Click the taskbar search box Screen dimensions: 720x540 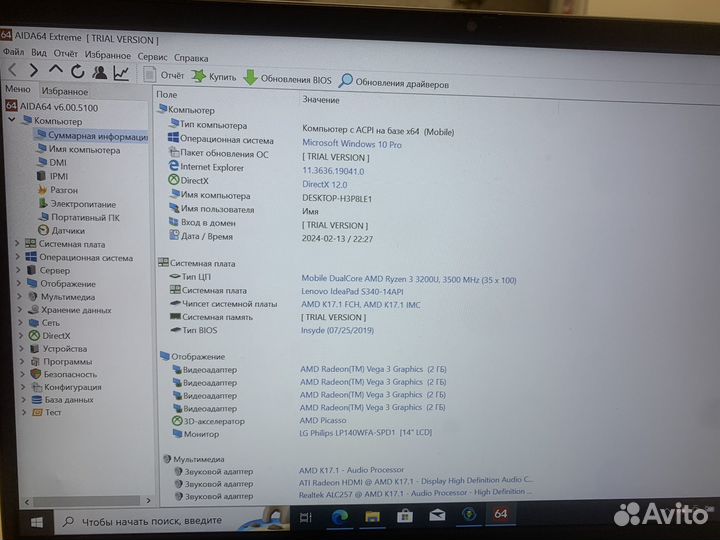[x=172, y=521]
